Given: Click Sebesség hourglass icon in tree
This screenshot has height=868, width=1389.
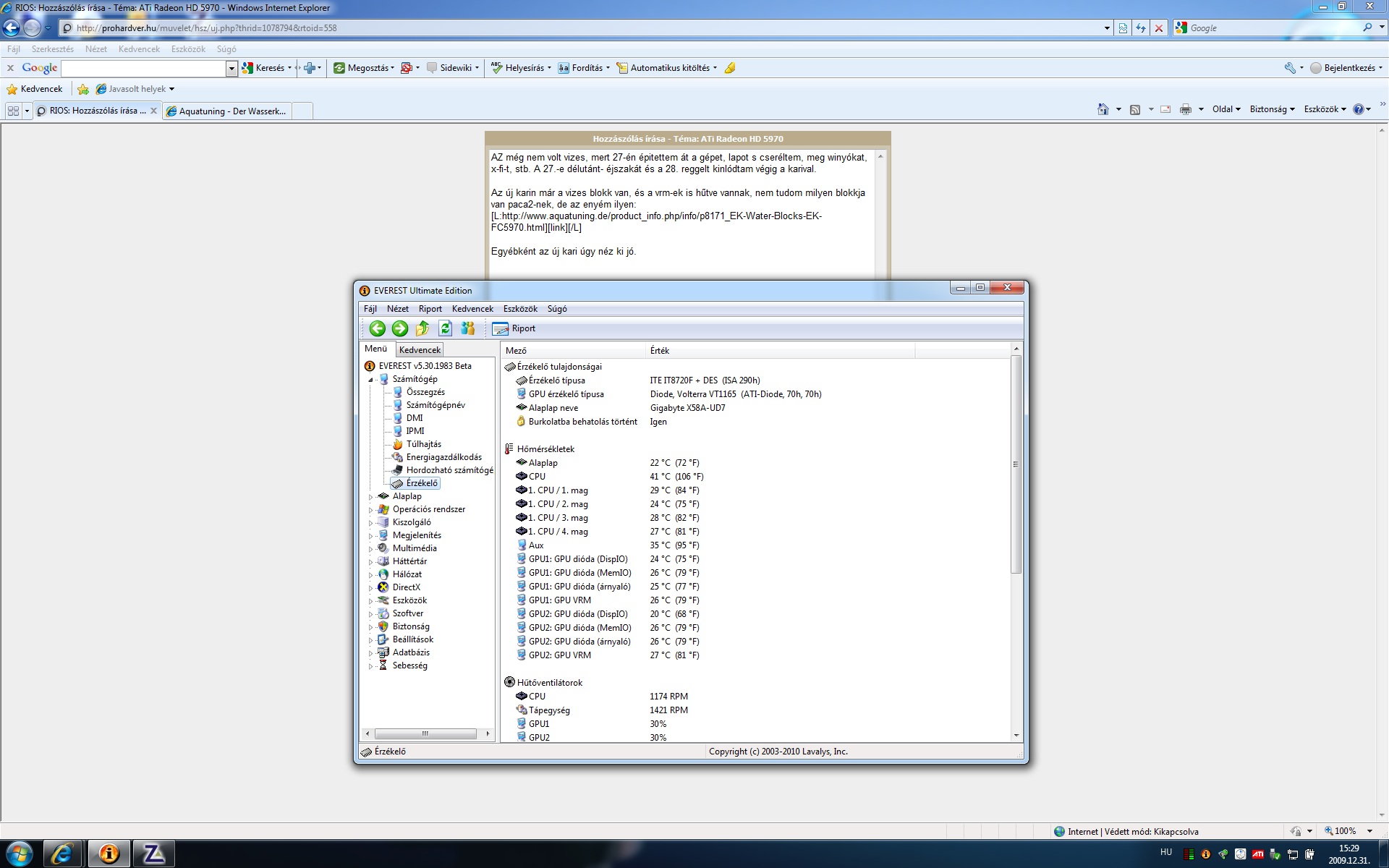Looking at the screenshot, I should click(383, 665).
